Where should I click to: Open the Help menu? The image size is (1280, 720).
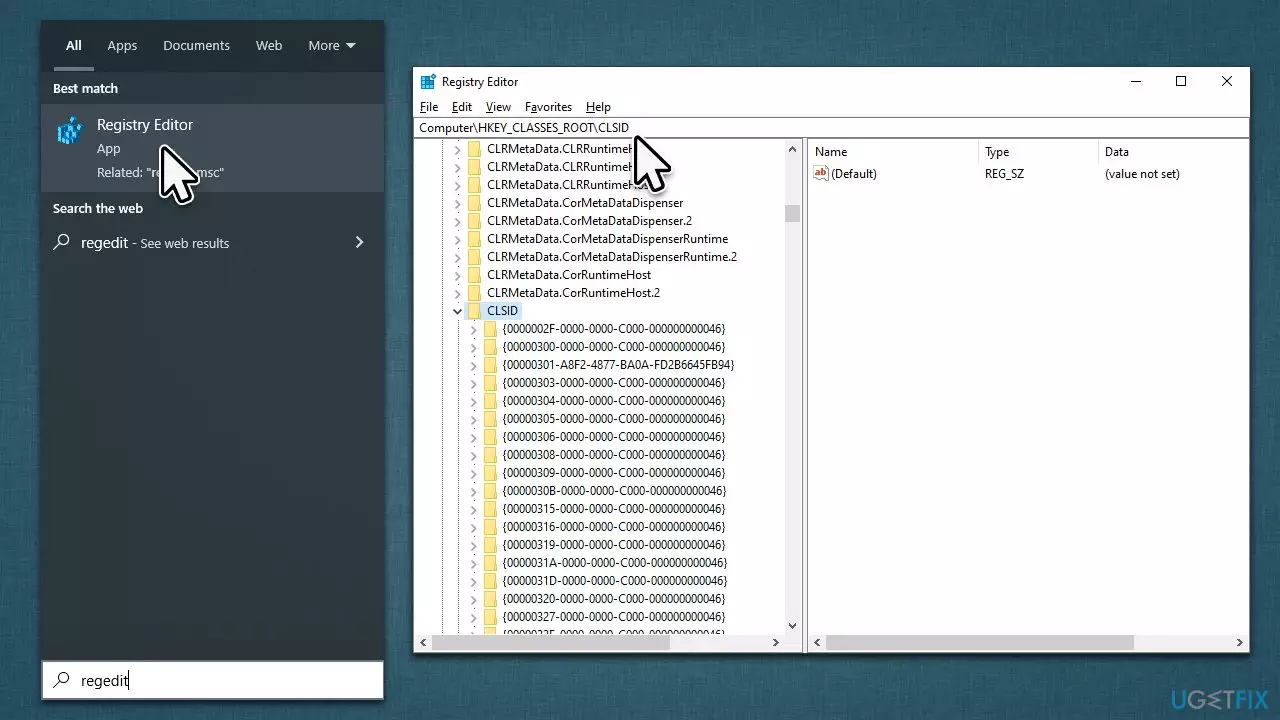(x=598, y=107)
